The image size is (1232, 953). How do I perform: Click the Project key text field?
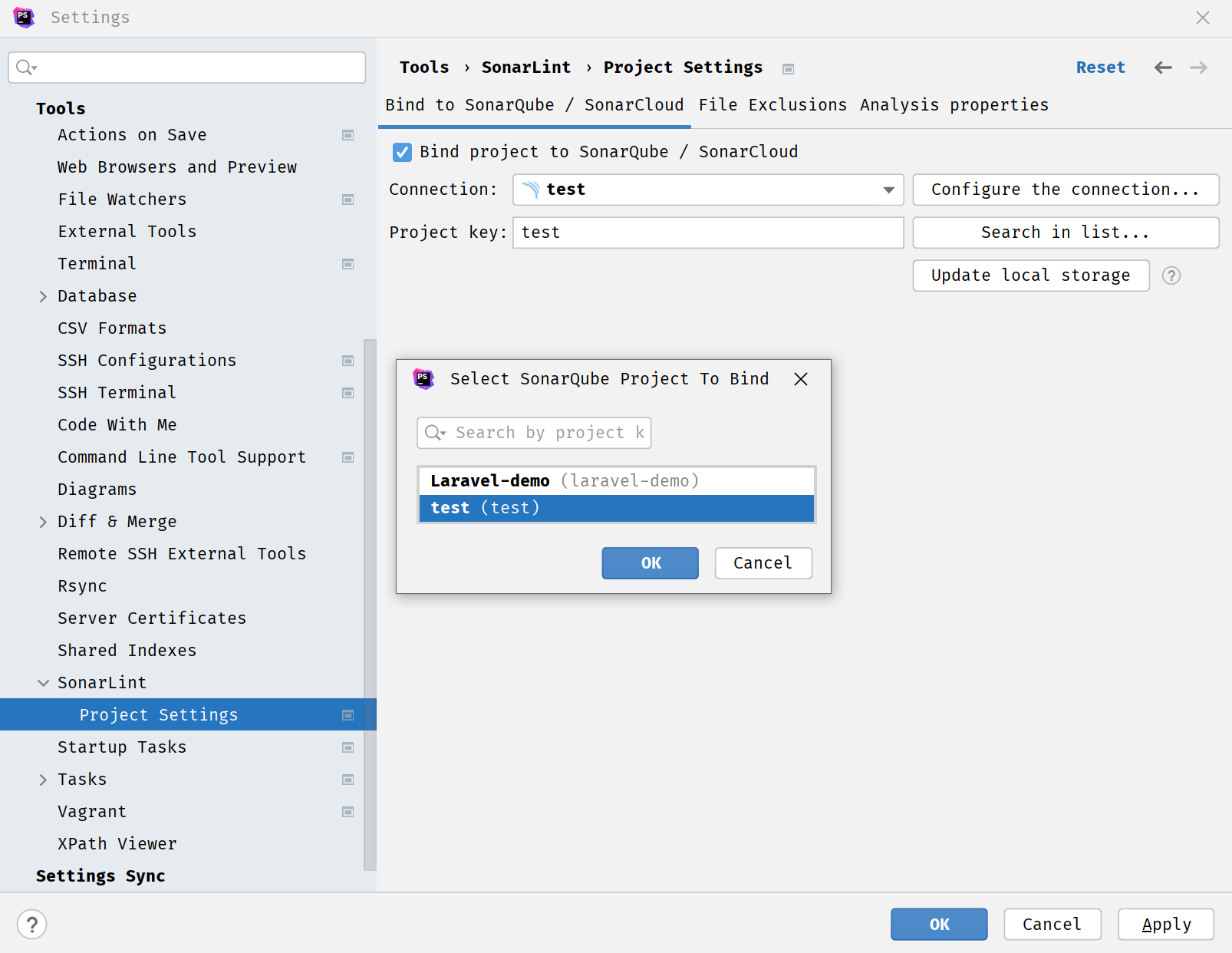pyautogui.click(x=707, y=232)
